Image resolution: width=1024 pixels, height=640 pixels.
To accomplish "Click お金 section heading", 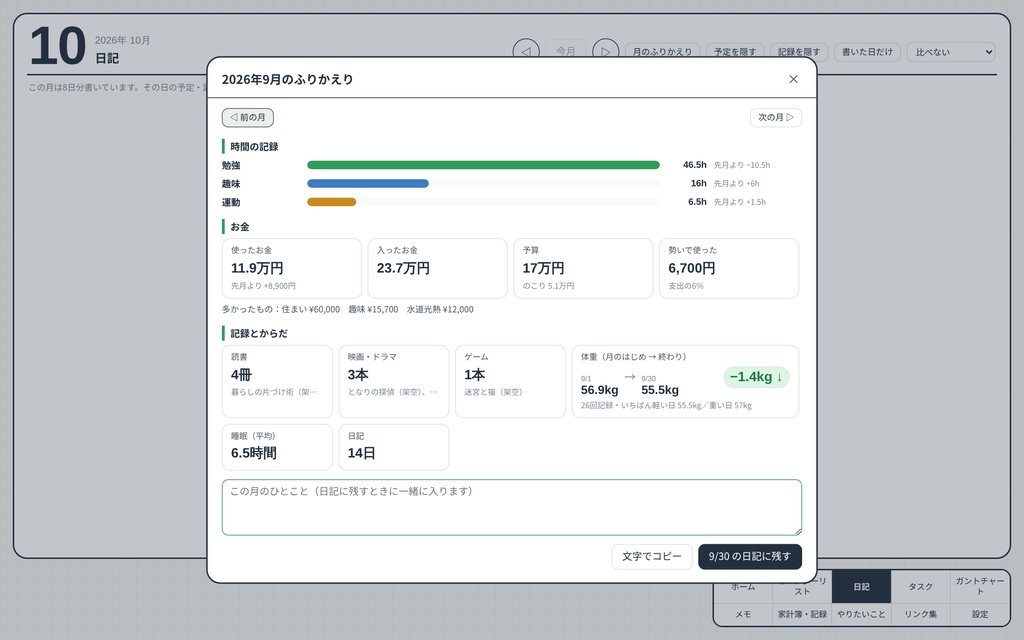I will tap(240, 227).
